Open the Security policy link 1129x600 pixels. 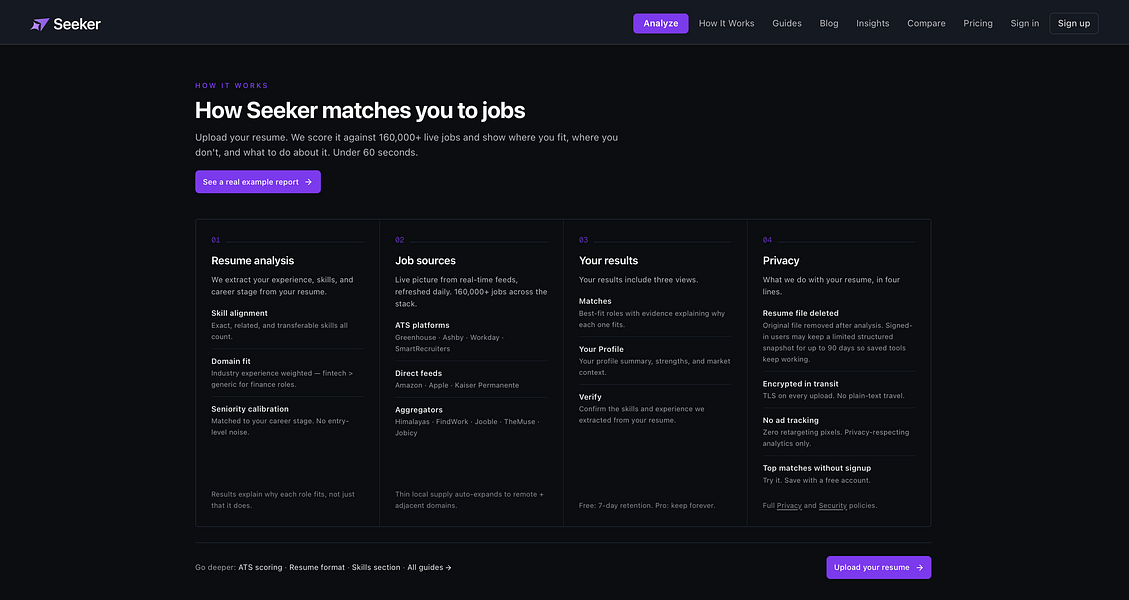pos(832,506)
